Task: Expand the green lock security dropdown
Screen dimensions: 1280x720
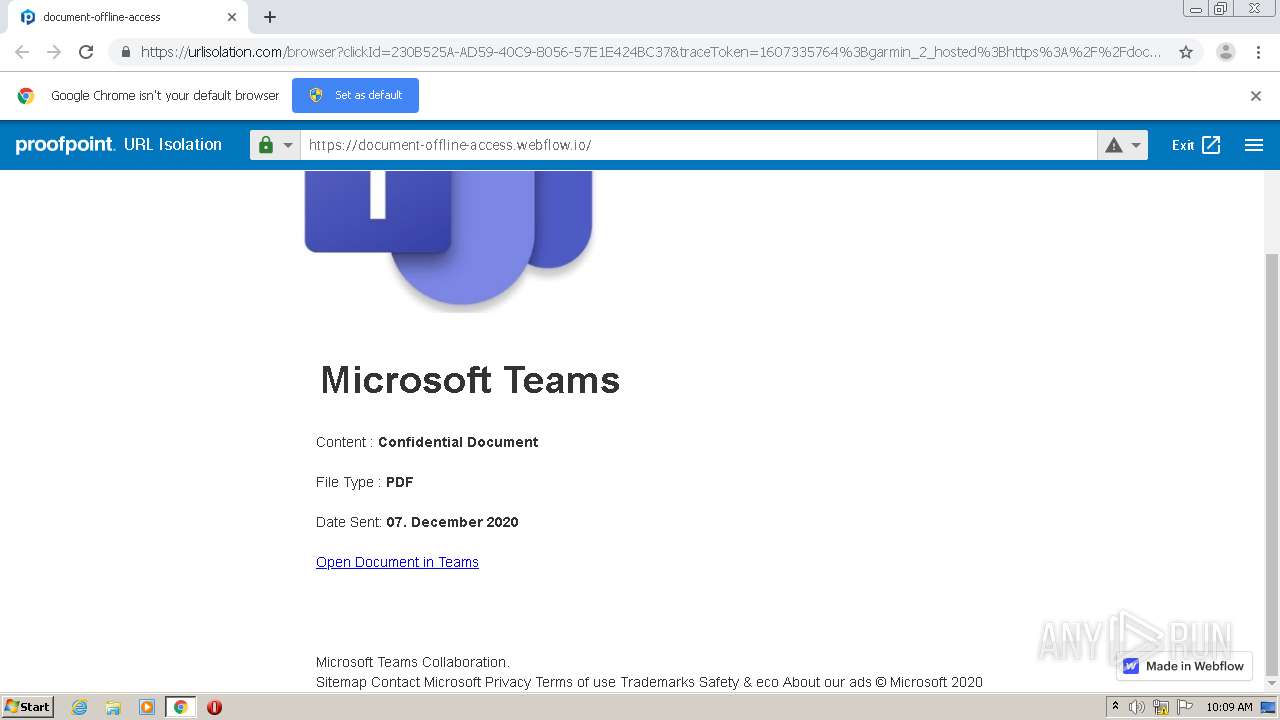Action: (x=275, y=145)
